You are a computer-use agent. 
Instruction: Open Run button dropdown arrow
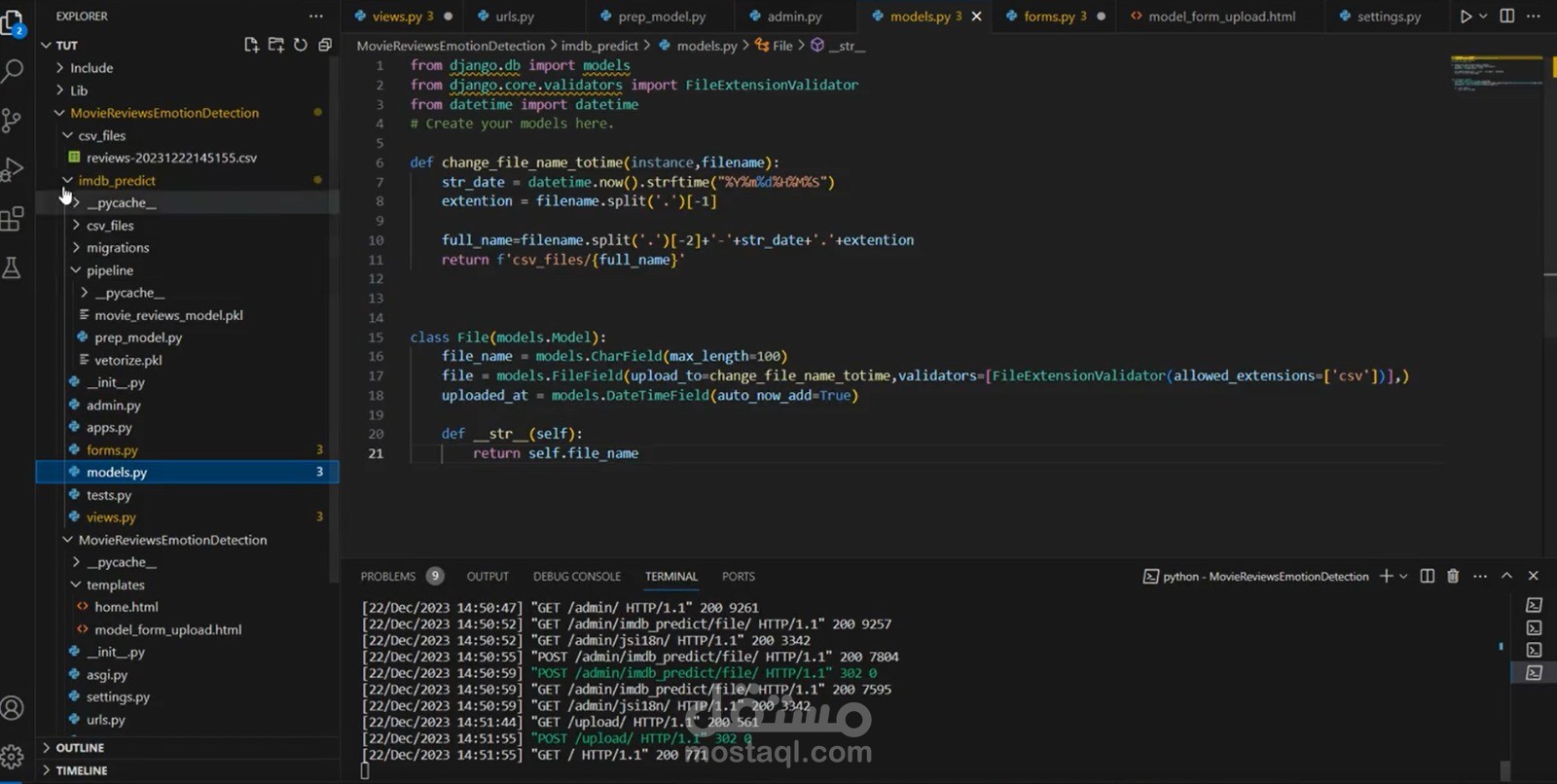pos(1483,17)
